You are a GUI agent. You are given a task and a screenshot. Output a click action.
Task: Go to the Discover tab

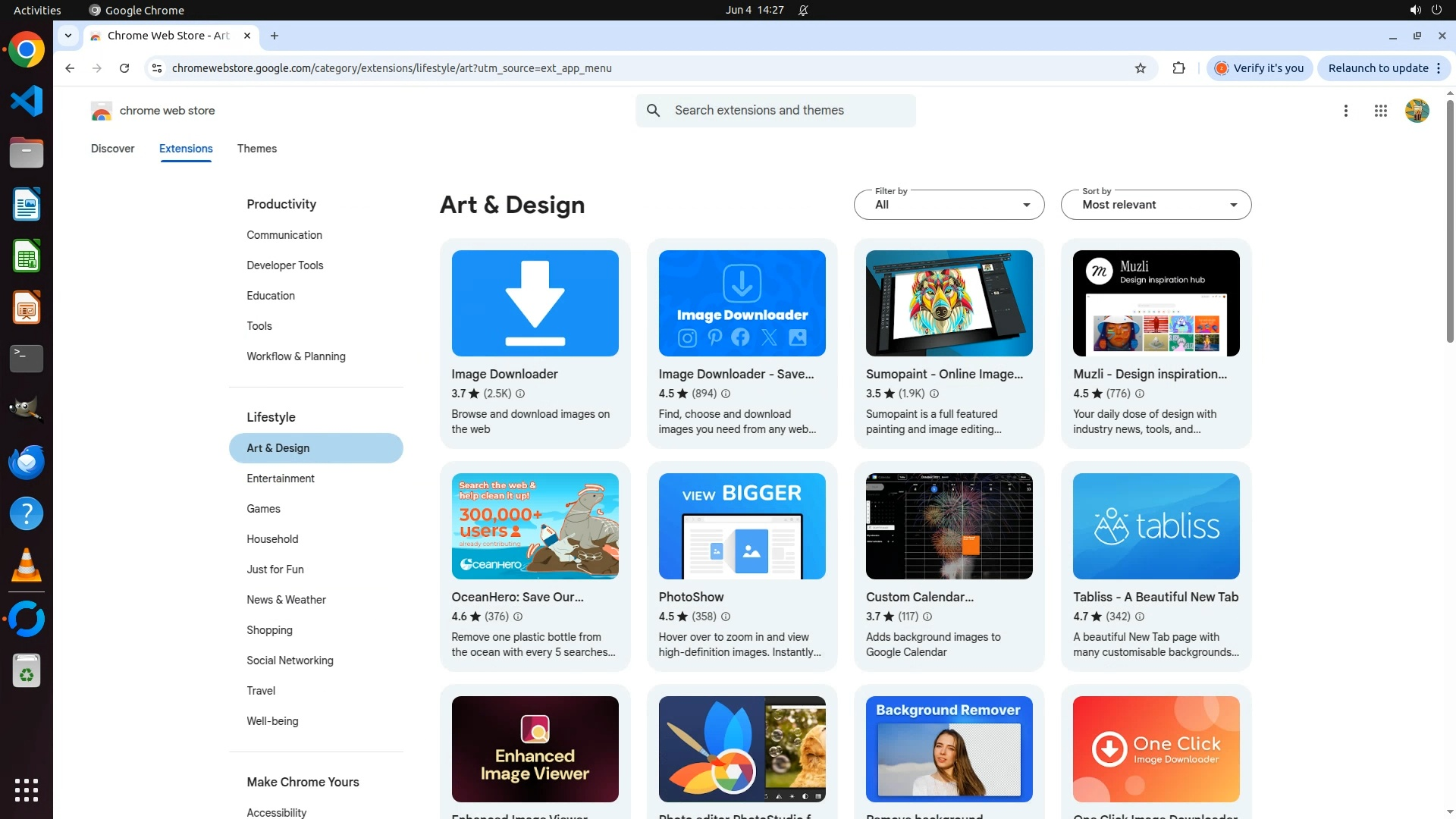click(112, 149)
